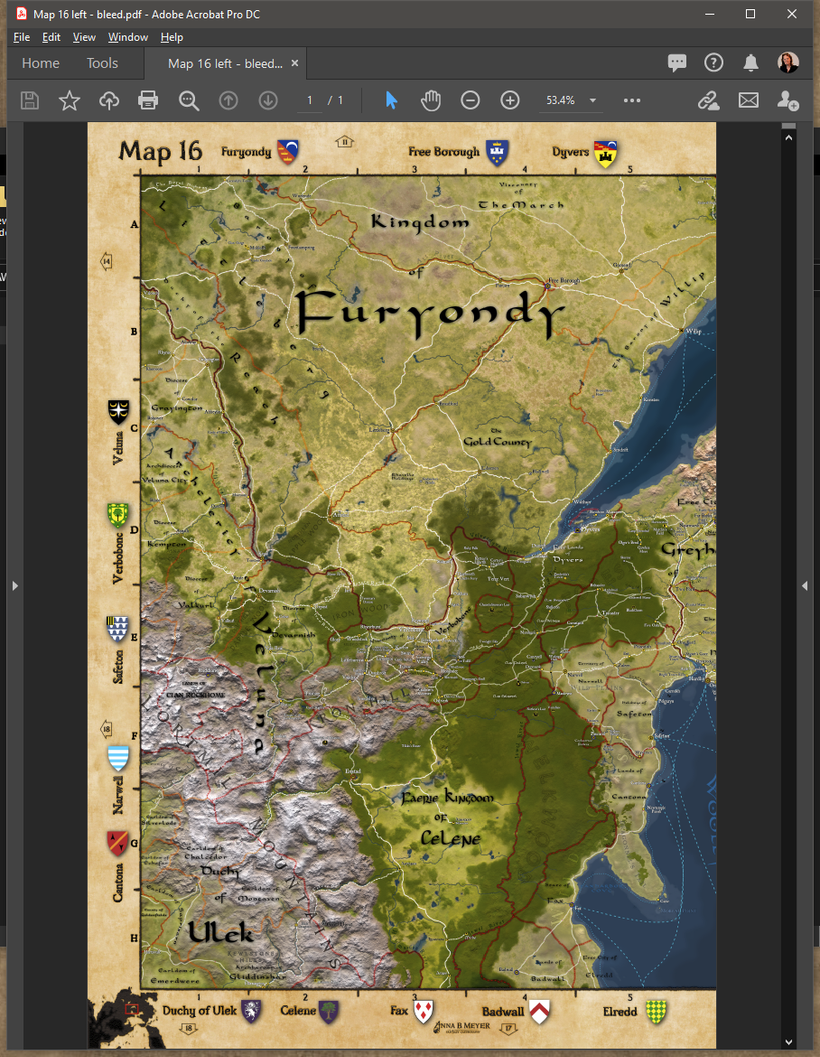Viewport: 820px width, 1057px height.
Task: Expand the right tools pane
Action: click(805, 585)
